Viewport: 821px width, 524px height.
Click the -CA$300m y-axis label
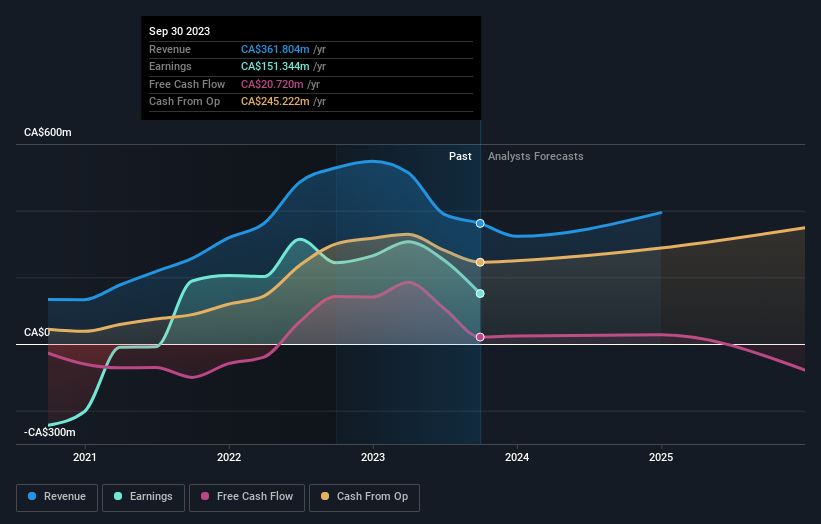50,432
